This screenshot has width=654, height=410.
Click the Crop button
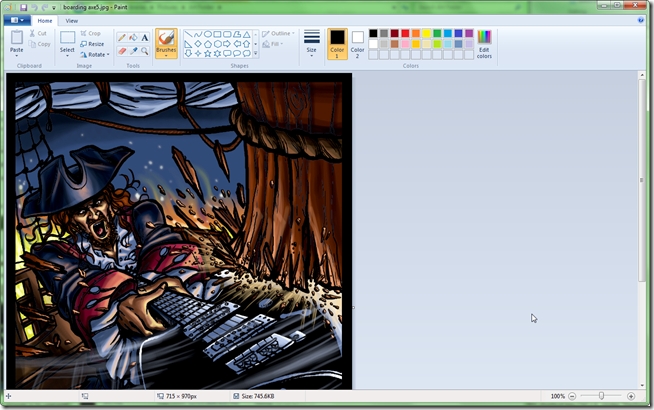(x=91, y=33)
